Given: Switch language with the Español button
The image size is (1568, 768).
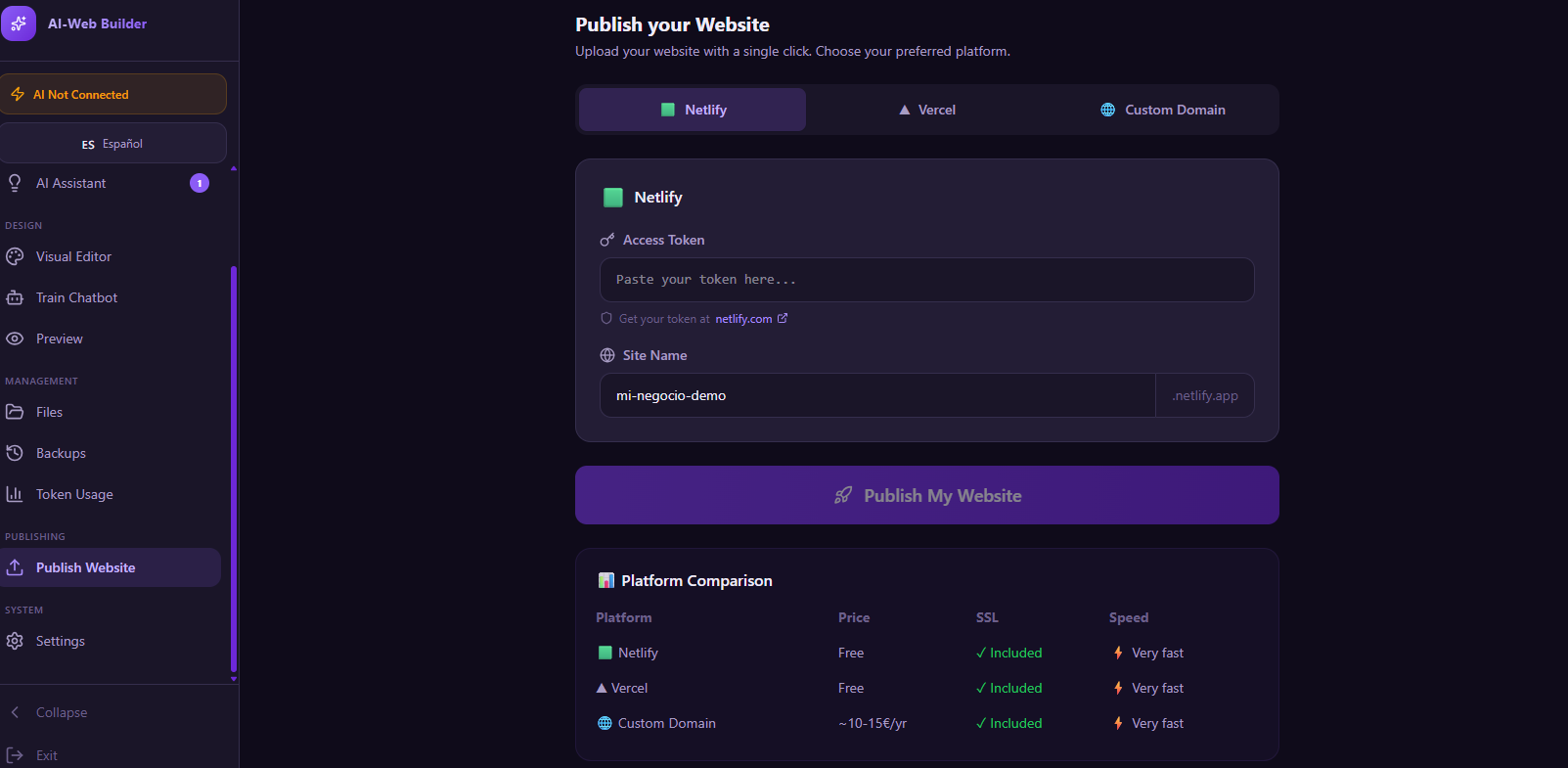Looking at the screenshot, I should 113,144.
